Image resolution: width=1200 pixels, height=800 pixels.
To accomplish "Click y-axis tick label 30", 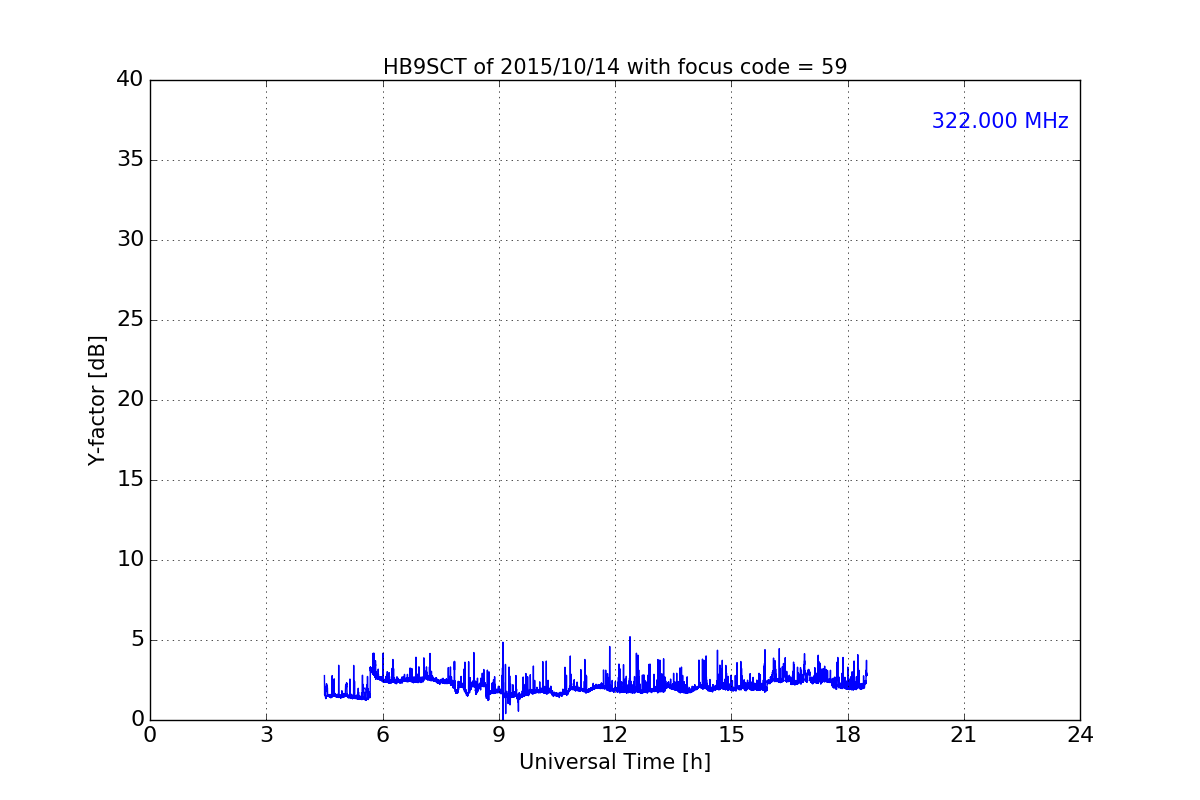I will coord(130,240).
